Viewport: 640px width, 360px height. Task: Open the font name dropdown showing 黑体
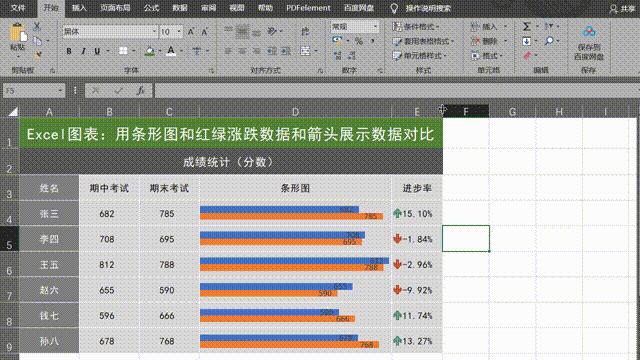coord(154,31)
